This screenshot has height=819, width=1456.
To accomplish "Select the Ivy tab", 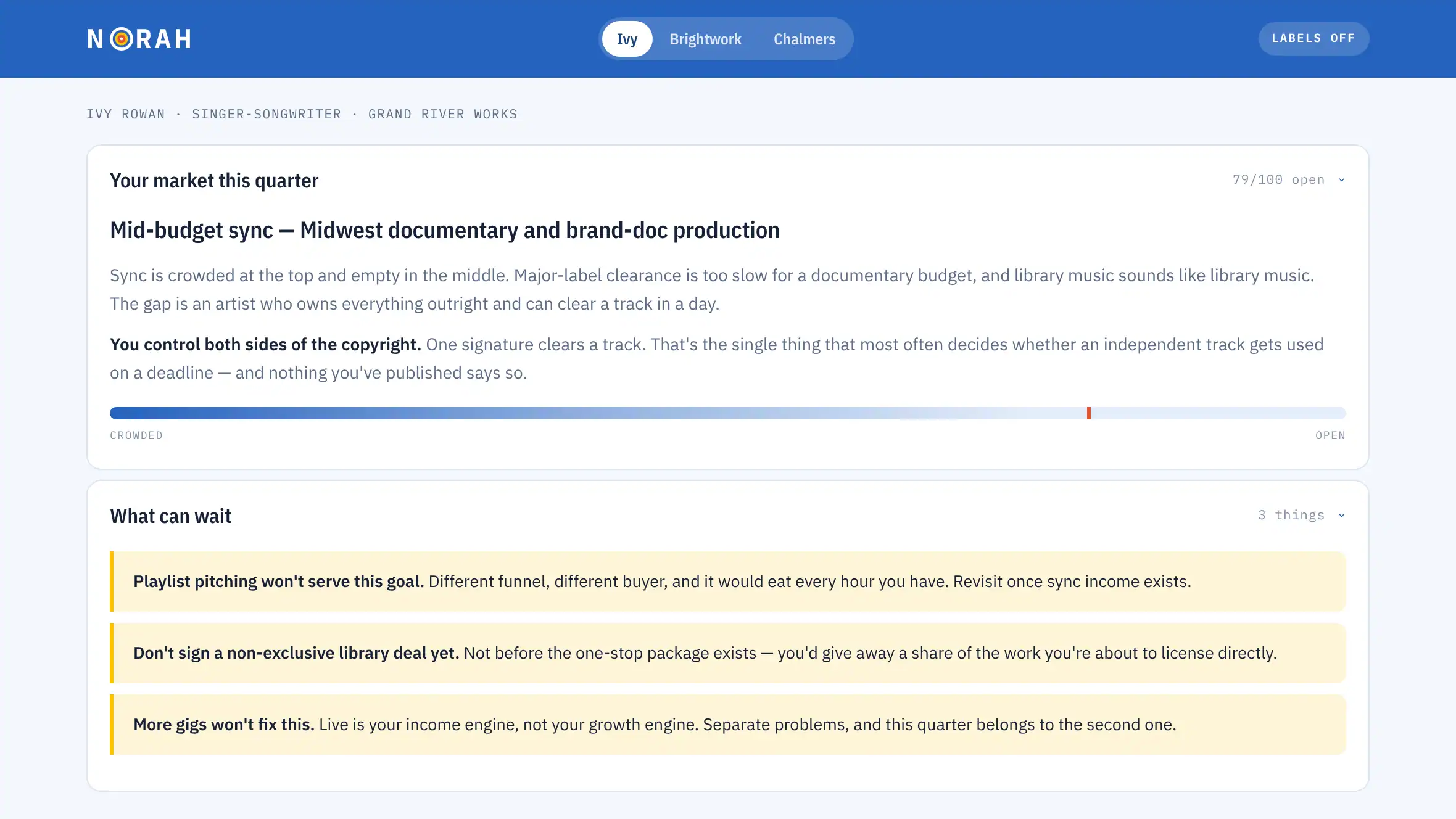I will point(627,39).
